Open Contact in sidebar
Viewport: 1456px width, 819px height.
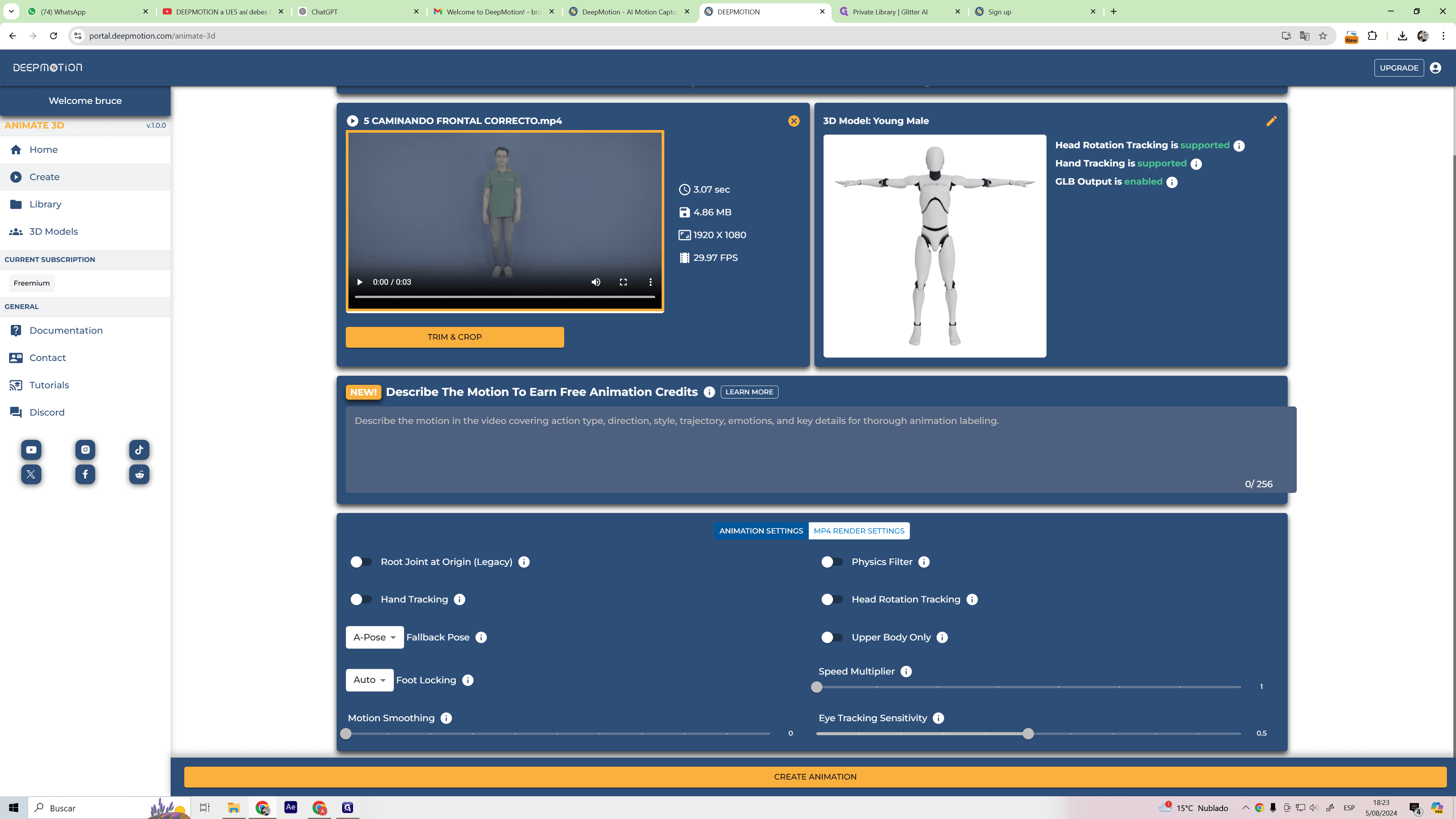click(85, 358)
